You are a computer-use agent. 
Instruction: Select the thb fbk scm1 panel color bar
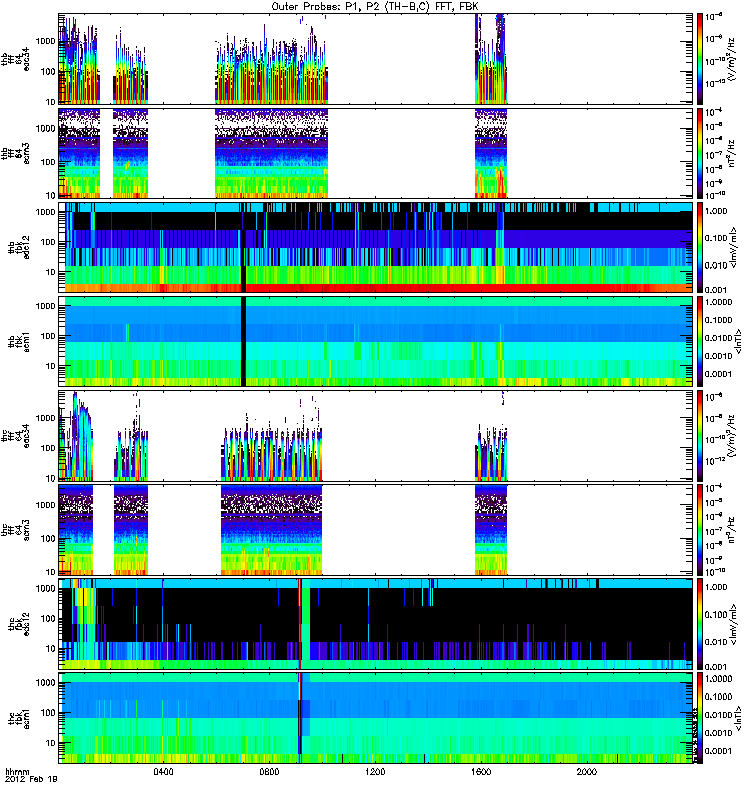pyautogui.click(x=699, y=341)
